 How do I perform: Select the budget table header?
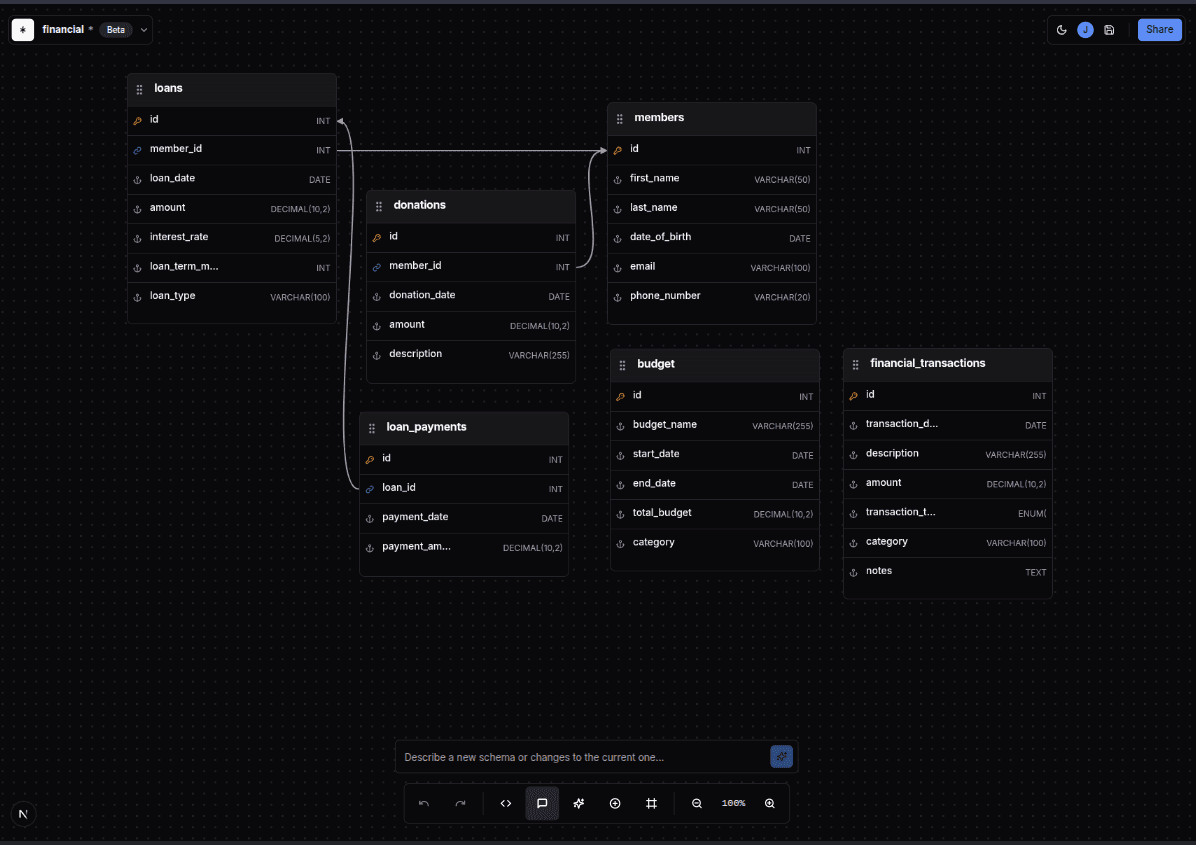pos(656,364)
